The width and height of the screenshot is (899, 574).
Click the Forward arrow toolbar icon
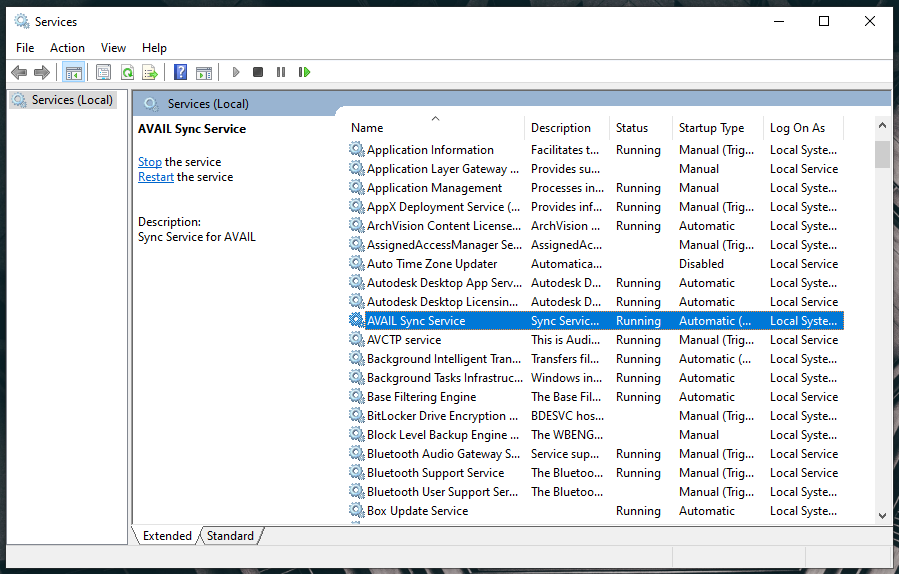(x=42, y=72)
